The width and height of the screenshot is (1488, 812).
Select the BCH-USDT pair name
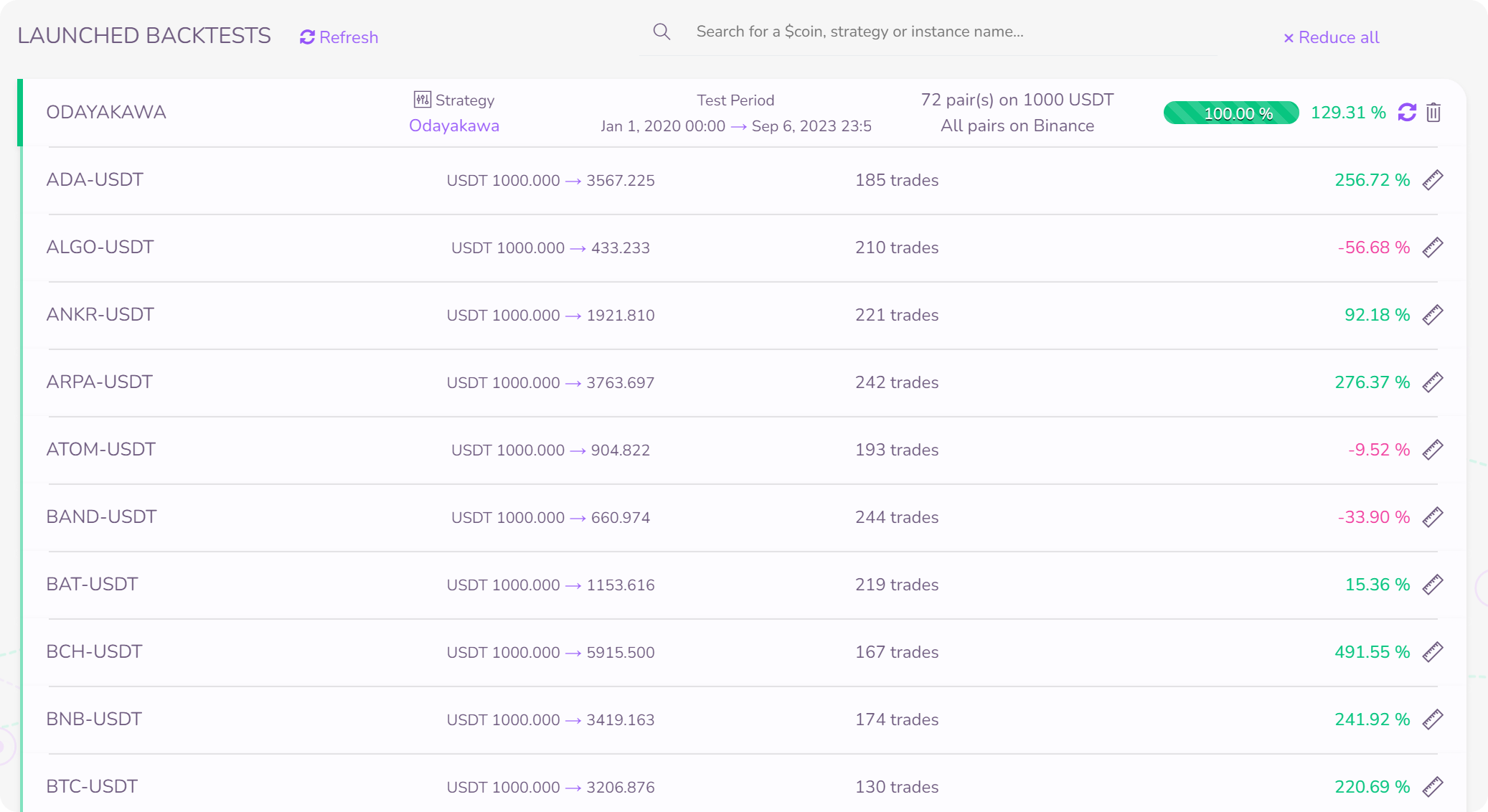(x=94, y=652)
